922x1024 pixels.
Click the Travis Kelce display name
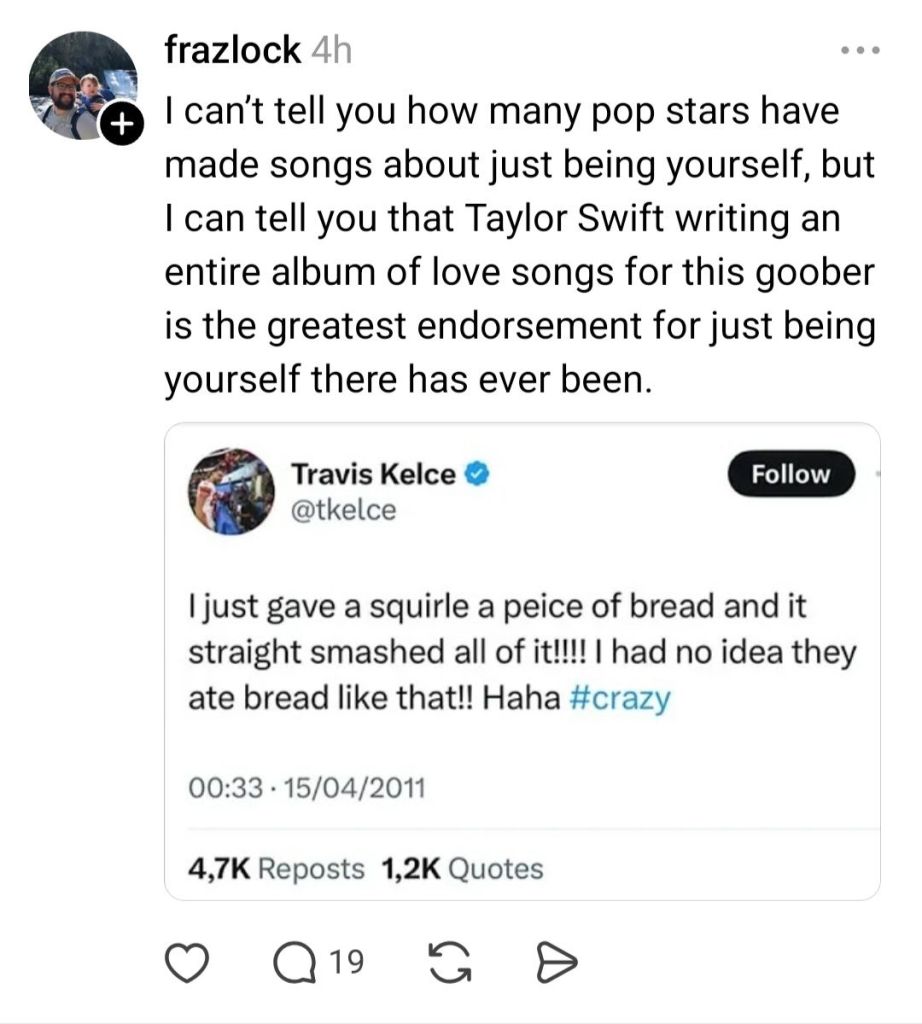point(372,474)
